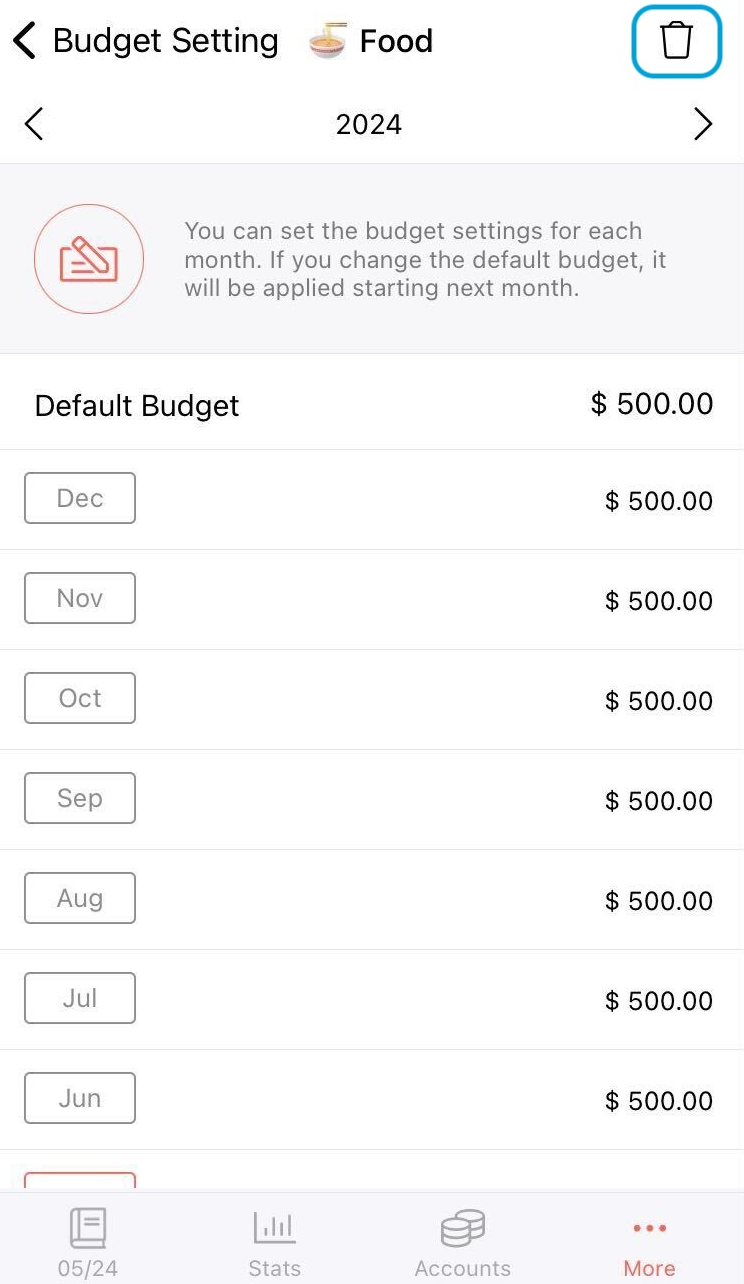Select the Aug month button

click(x=80, y=898)
